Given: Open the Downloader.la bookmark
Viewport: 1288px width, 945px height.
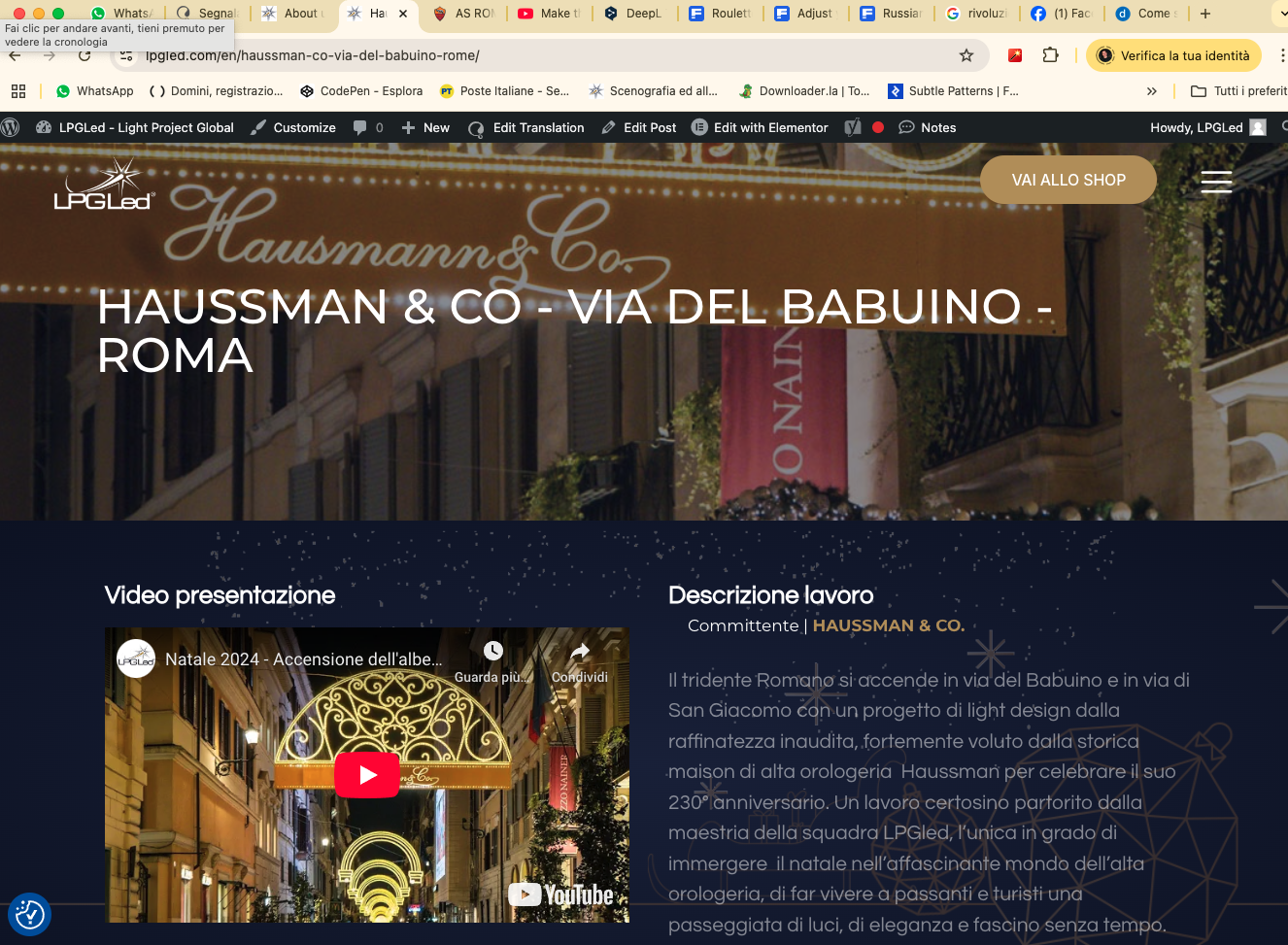Looking at the screenshot, I should tap(804, 91).
